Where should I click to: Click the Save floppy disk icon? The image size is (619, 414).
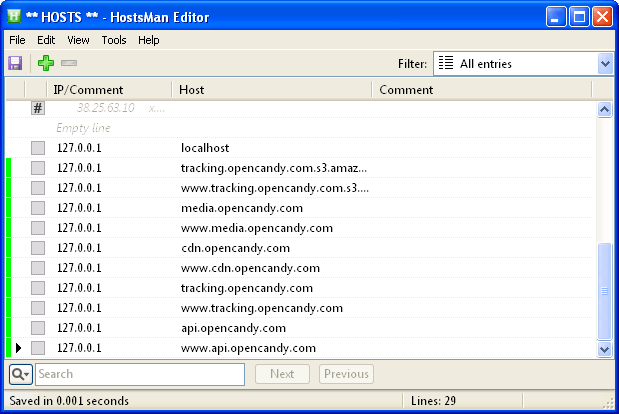15,63
